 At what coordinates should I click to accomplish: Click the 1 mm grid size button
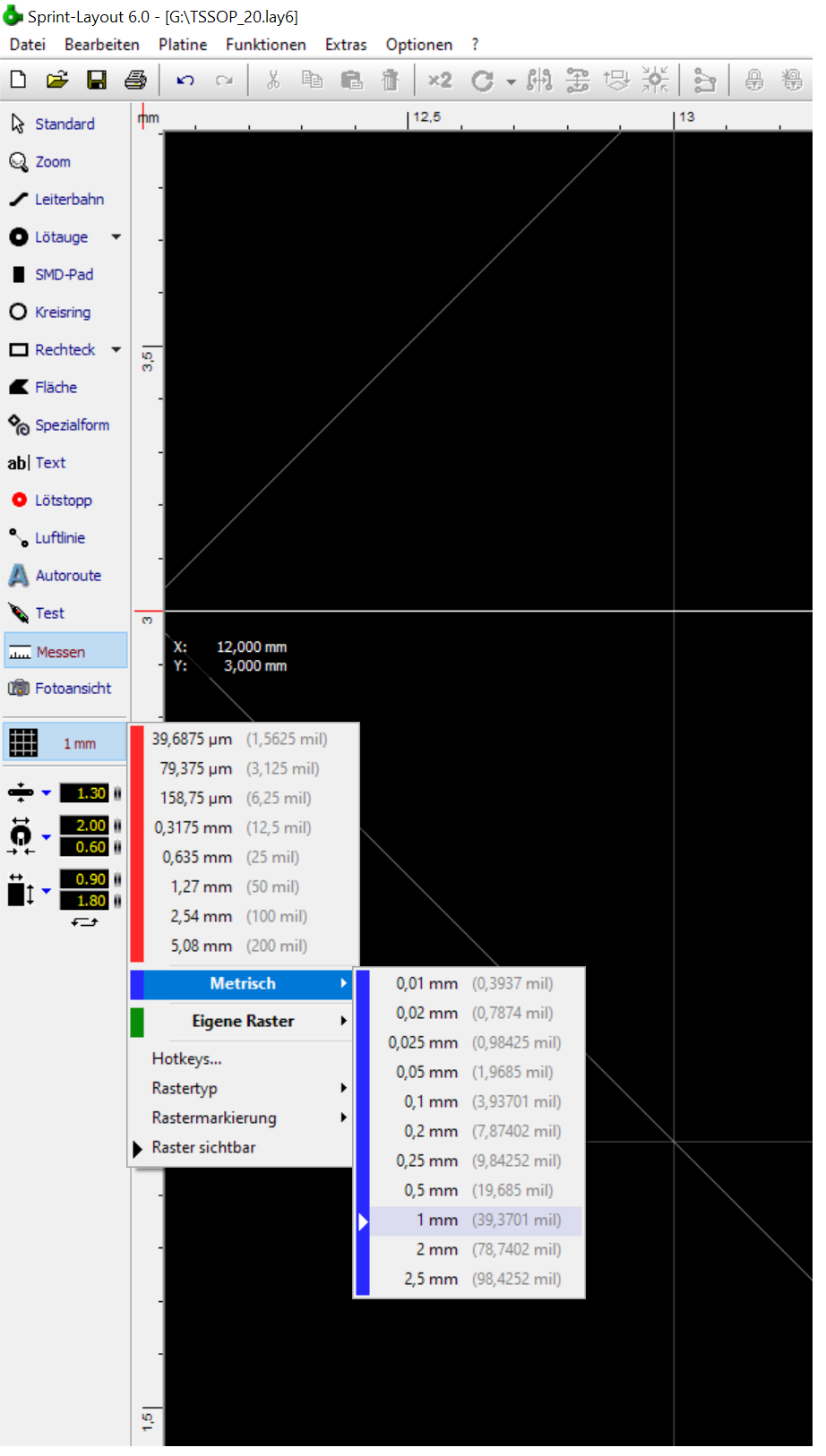65,744
